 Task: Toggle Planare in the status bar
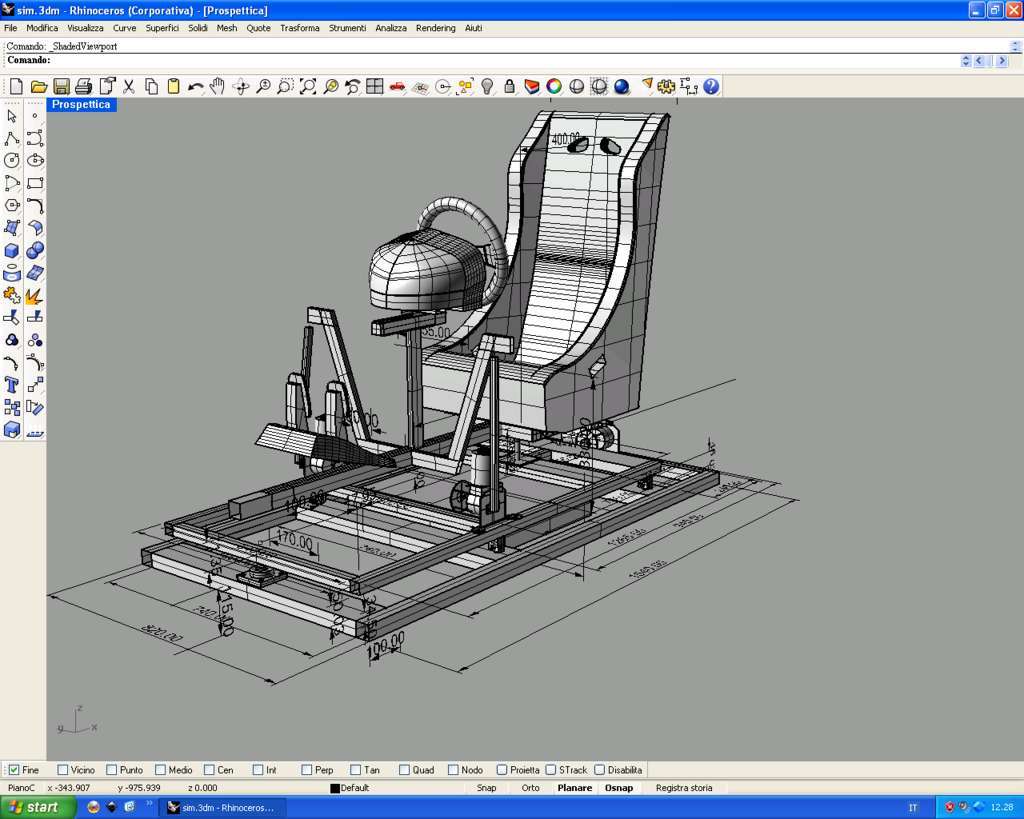[575, 788]
